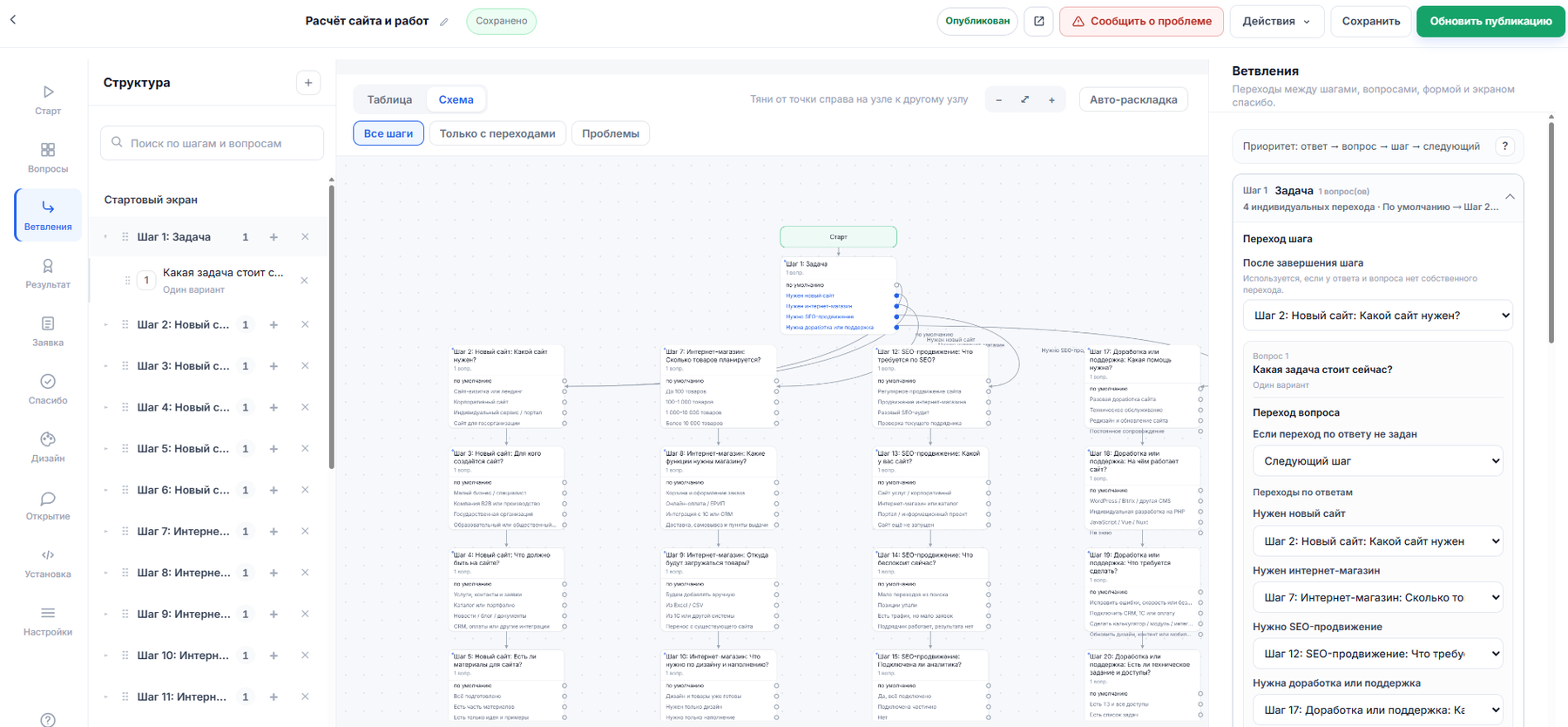The width and height of the screenshot is (1568, 727).
Task: Open the После завершения шага dropdown
Action: 1377,316
